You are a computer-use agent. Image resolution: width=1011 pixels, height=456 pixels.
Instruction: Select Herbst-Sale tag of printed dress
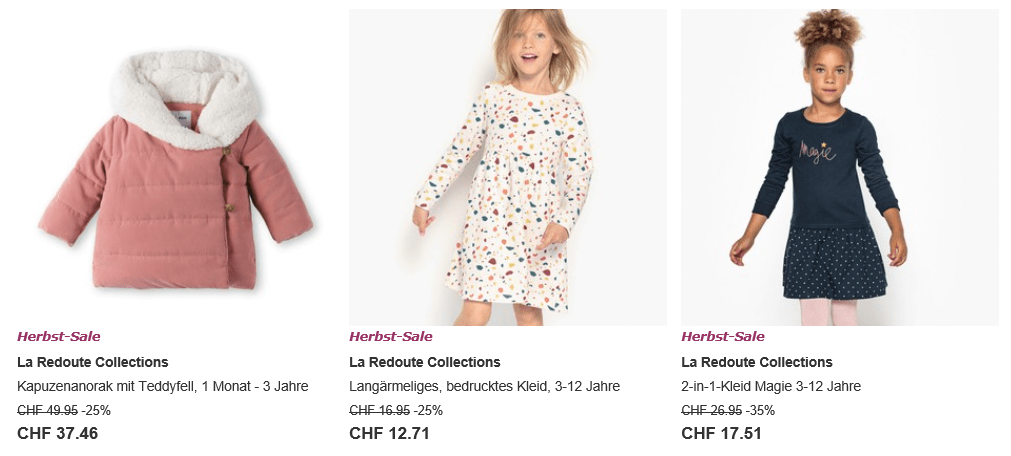coord(391,337)
